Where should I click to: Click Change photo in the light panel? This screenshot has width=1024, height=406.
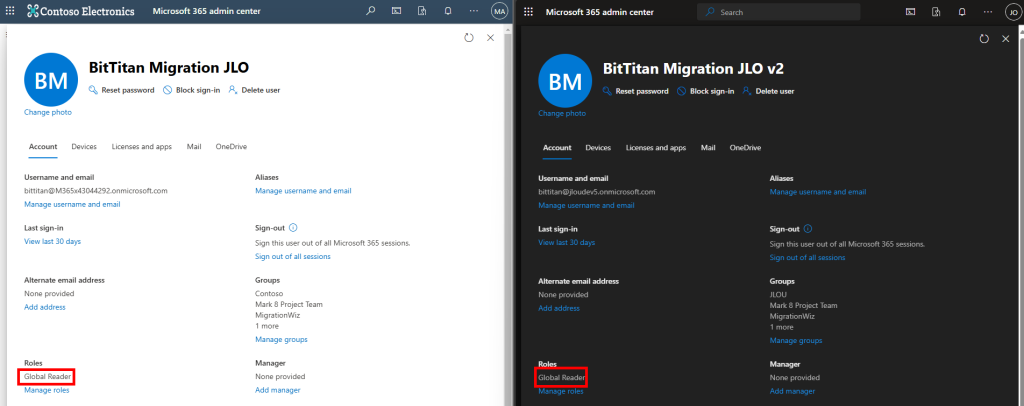point(48,112)
